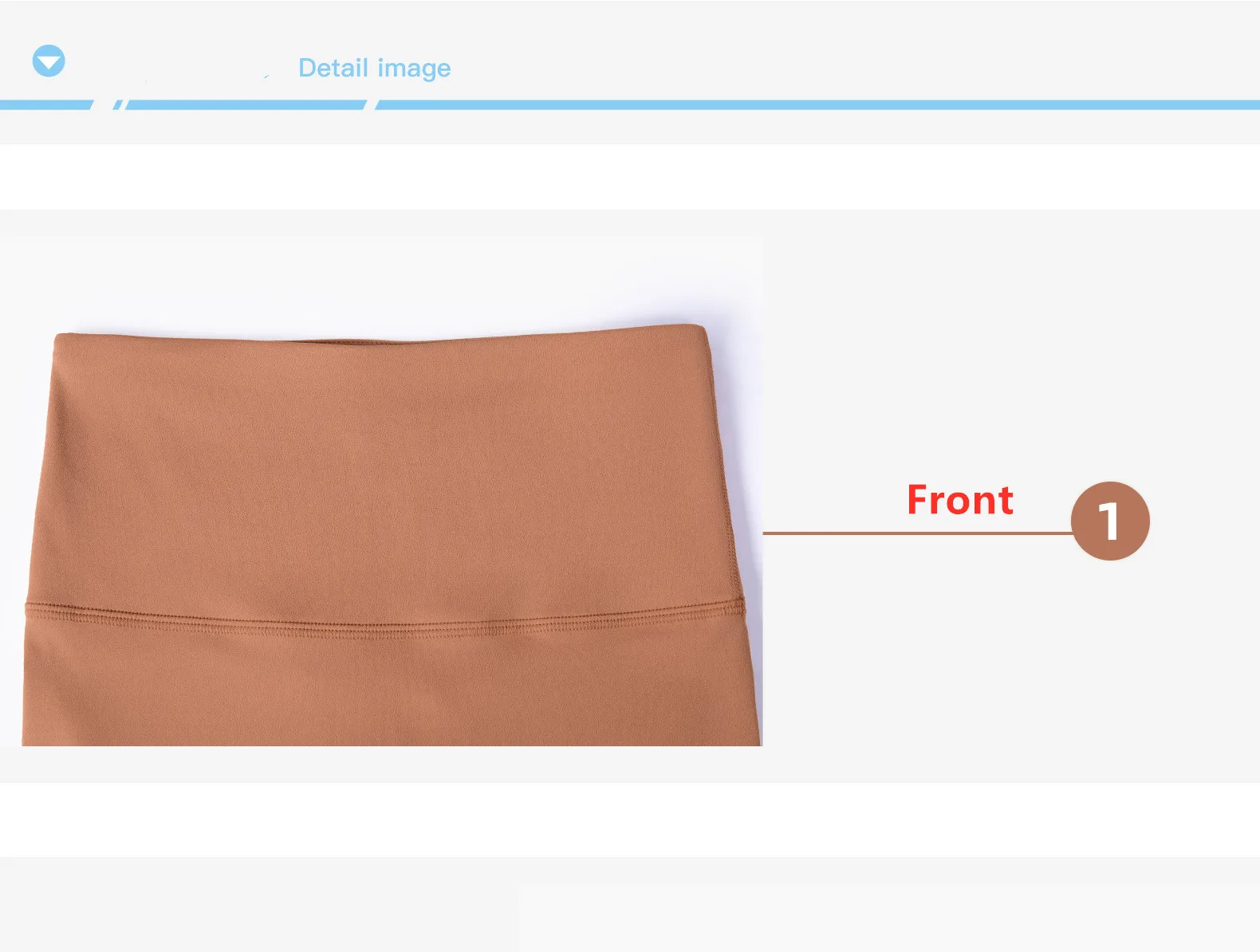The height and width of the screenshot is (952, 1260).
Task: Click the brown connector line to badge 1
Action: tap(917, 533)
